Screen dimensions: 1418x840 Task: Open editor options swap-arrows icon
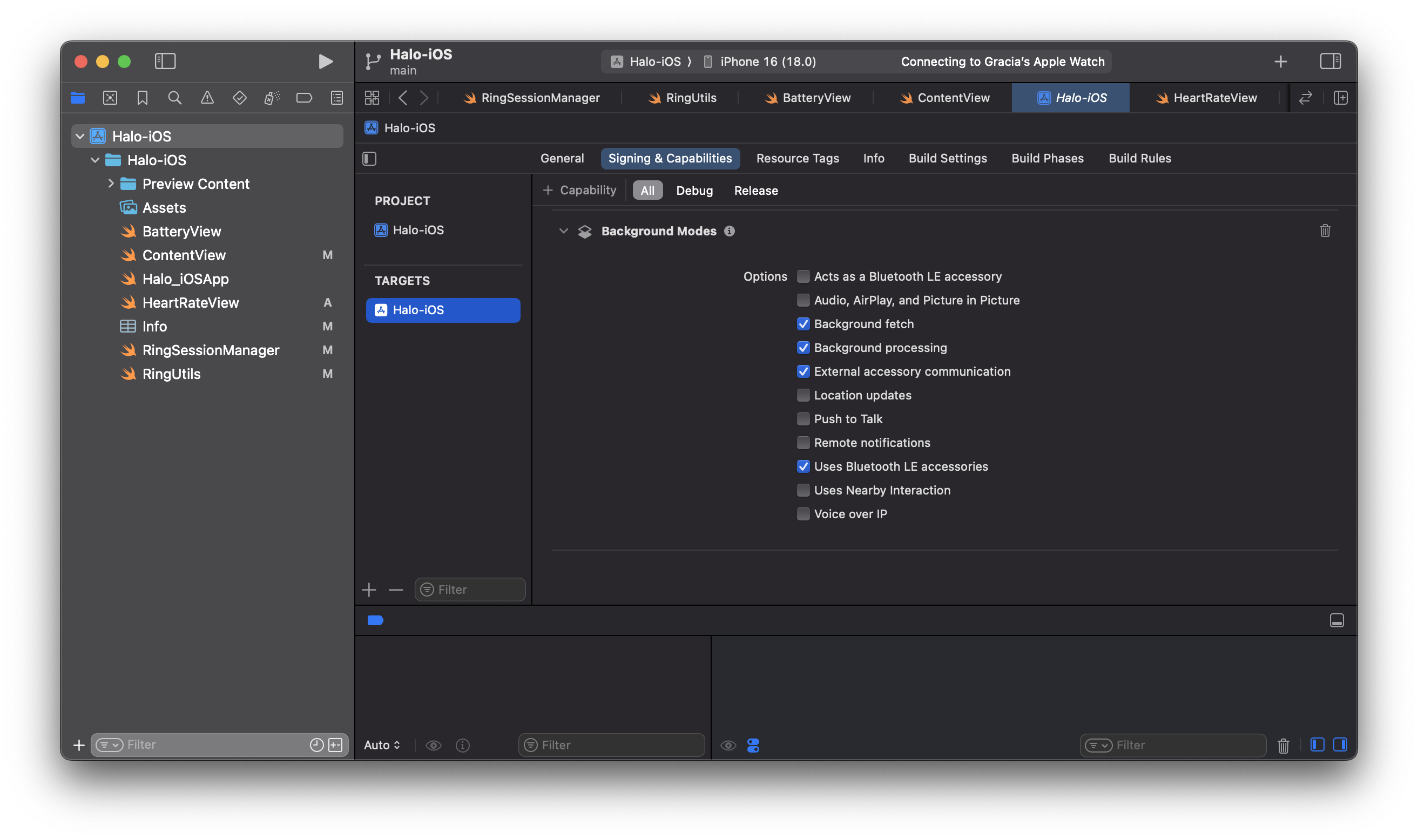coord(1305,98)
